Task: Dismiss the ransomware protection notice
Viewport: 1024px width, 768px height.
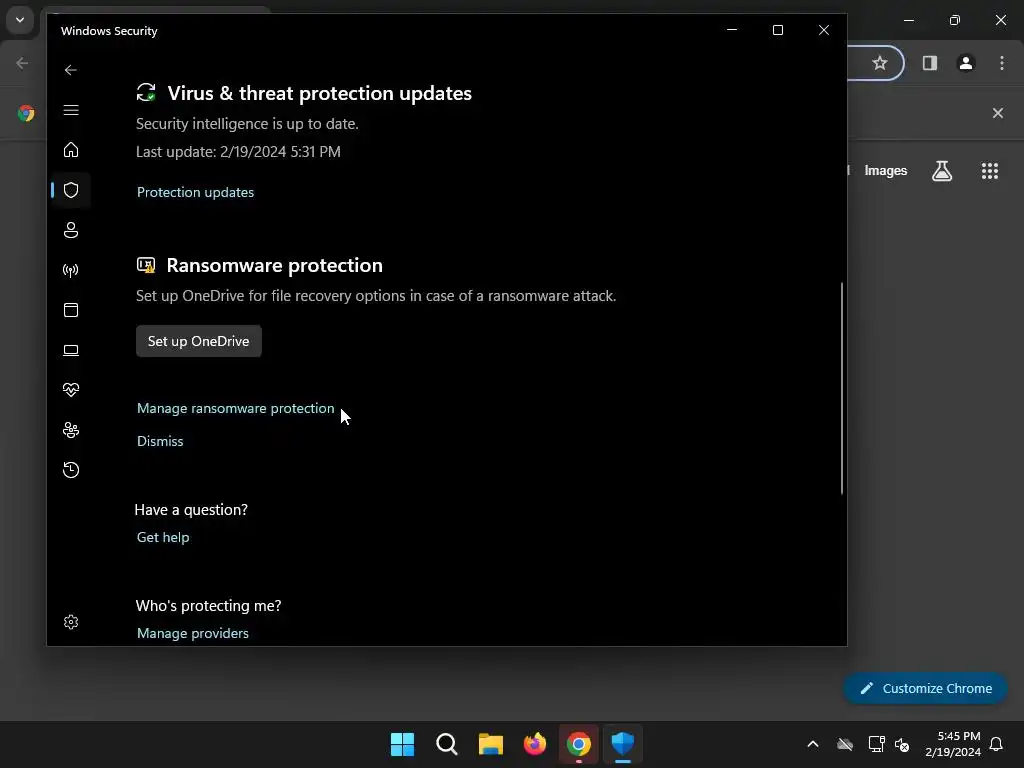Action: tap(160, 441)
